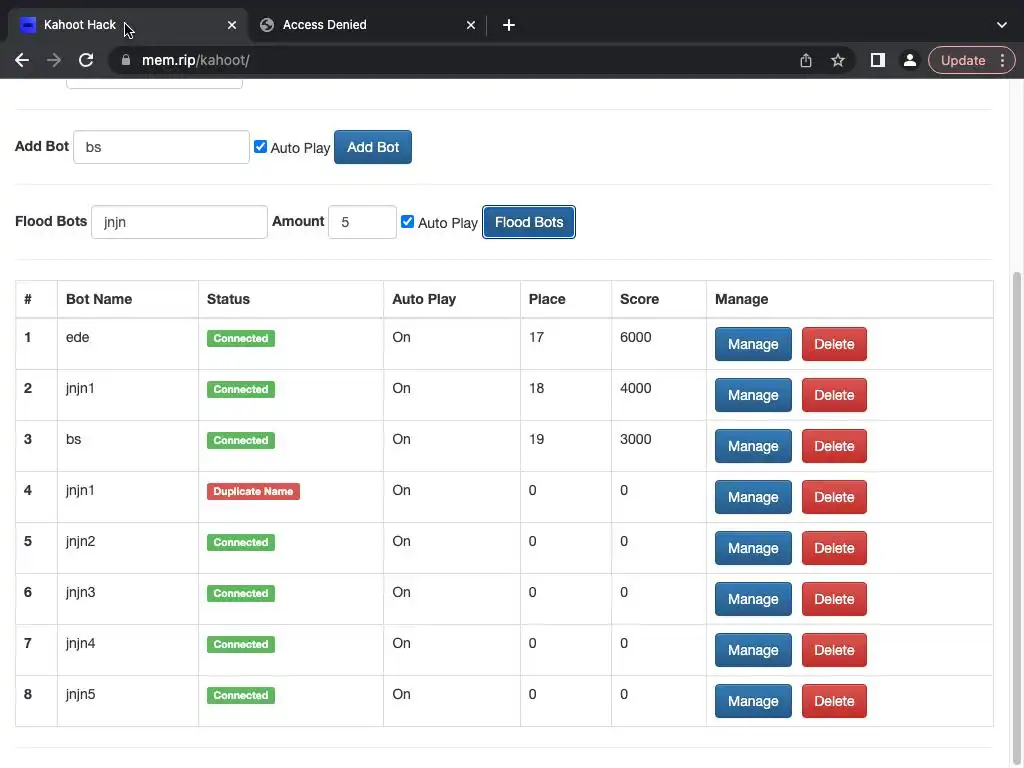This screenshot has height=768, width=1024.
Task: Delete the jnjn5 bot
Action: pyautogui.click(x=834, y=701)
